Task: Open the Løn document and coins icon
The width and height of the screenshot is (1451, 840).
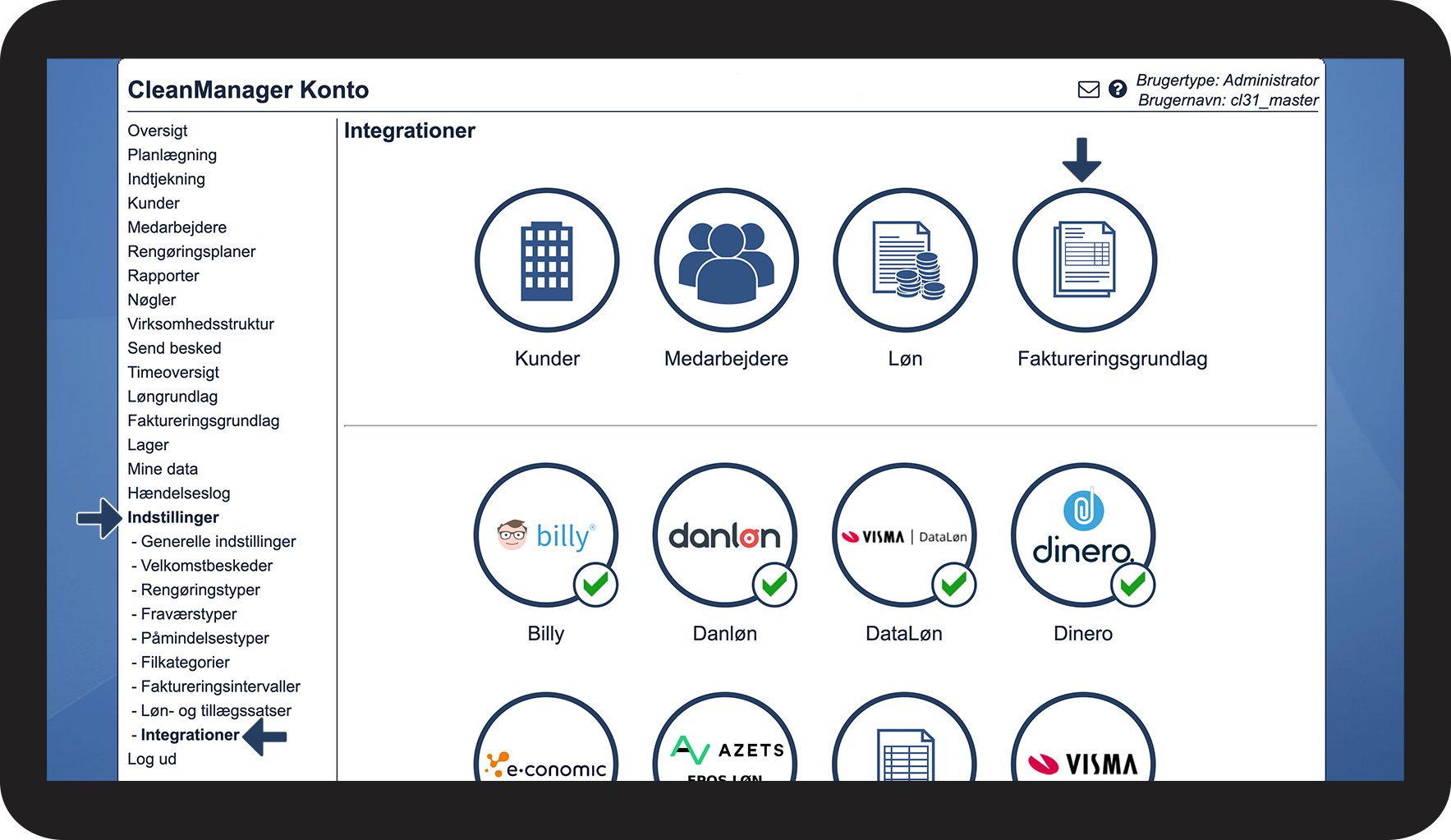Action: pyautogui.click(x=905, y=260)
